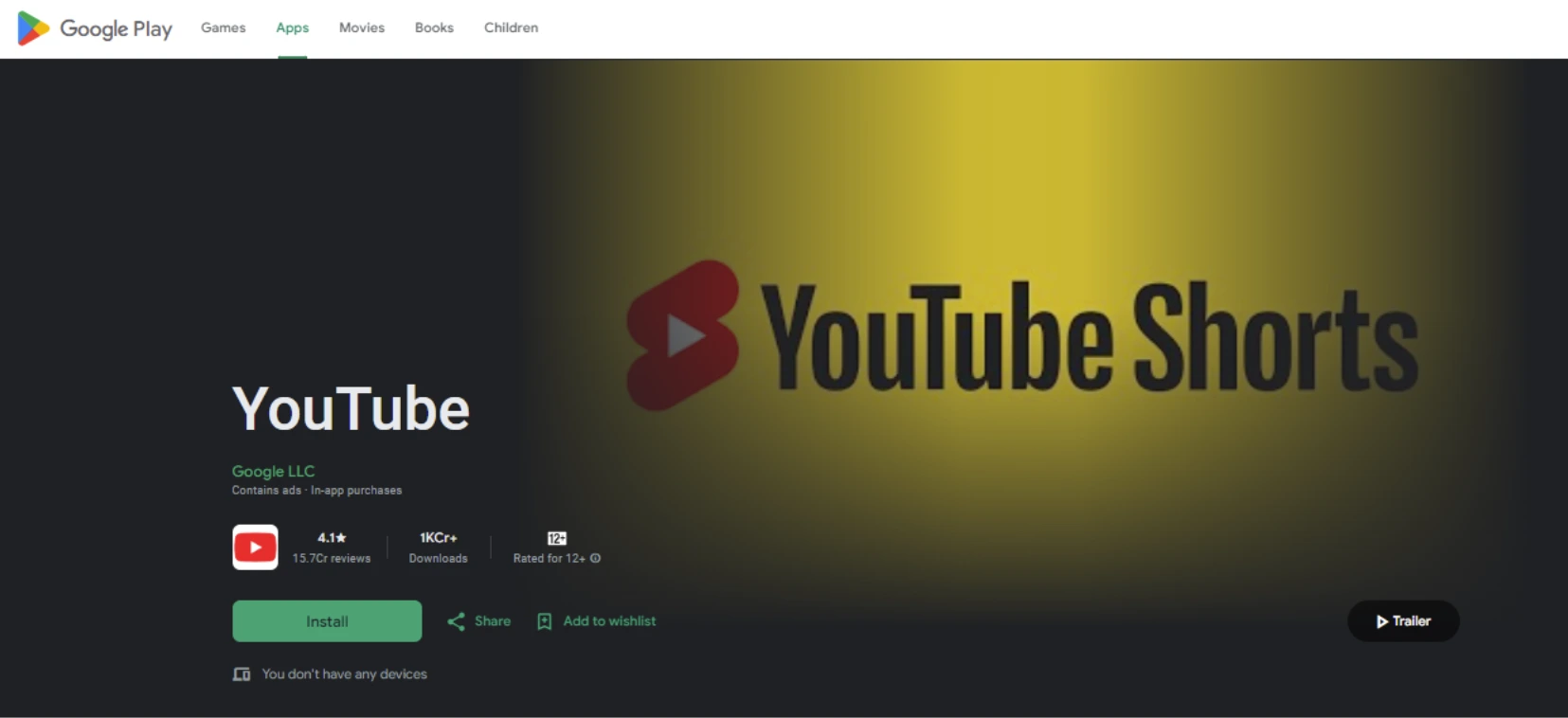Add YouTube to wishlist

tap(609, 620)
